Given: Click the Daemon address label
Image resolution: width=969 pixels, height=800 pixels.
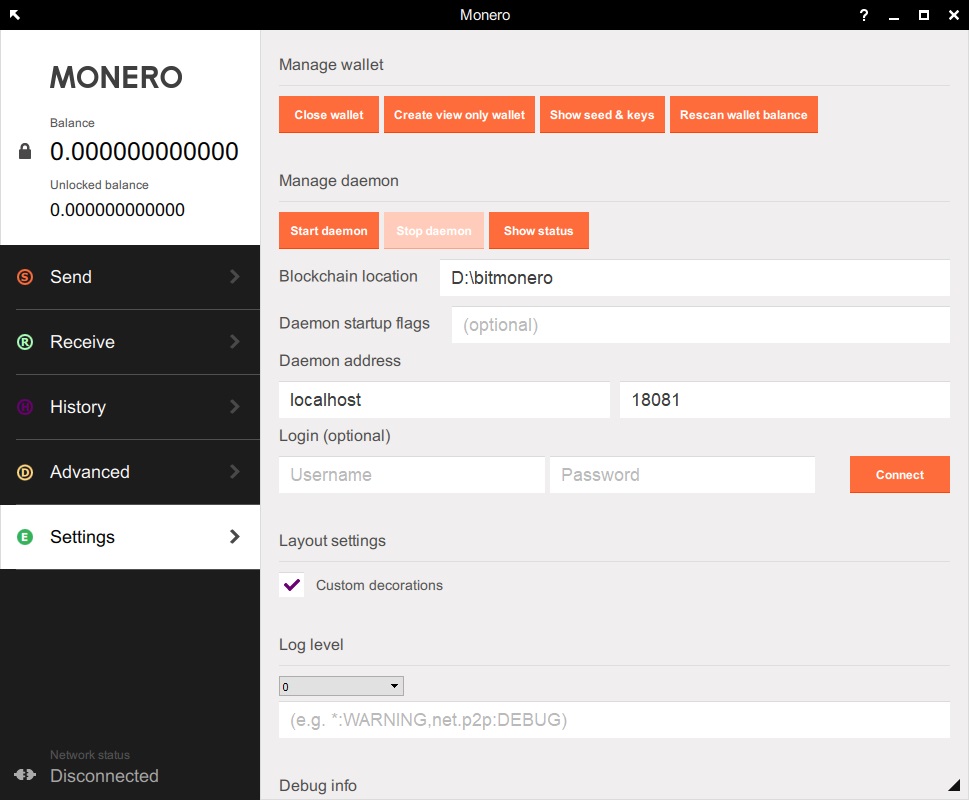Looking at the screenshot, I should tap(340, 360).
